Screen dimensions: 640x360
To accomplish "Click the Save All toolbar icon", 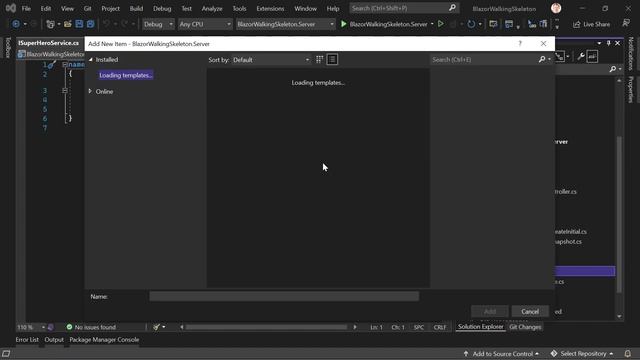I will pyautogui.click(x=91, y=24).
